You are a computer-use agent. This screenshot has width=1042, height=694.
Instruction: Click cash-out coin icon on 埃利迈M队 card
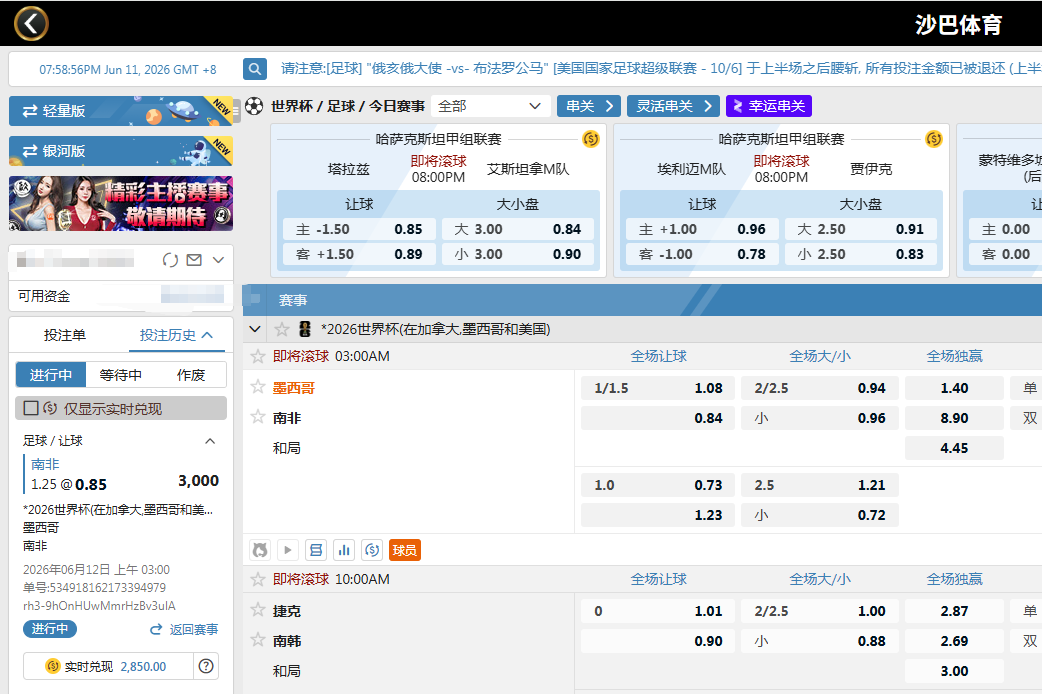pos(934,139)
